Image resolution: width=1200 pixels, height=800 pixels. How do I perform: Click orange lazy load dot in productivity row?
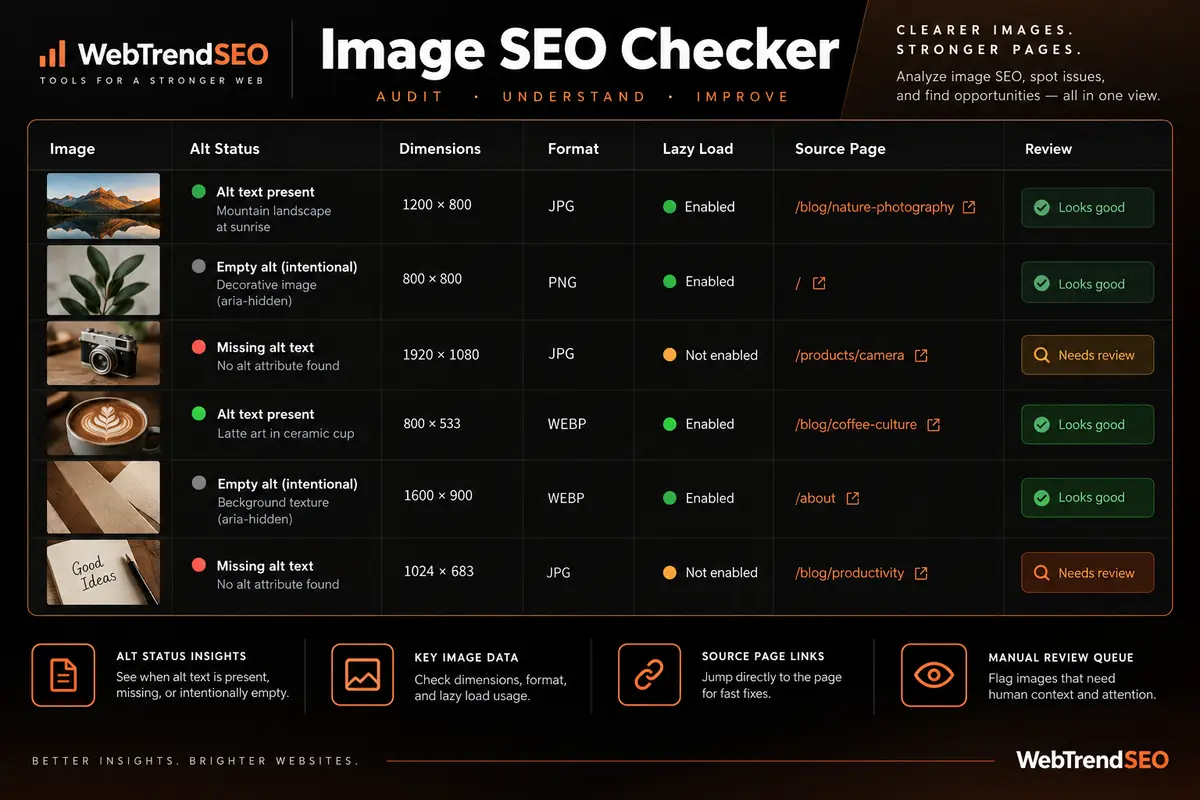click(670, 573)
